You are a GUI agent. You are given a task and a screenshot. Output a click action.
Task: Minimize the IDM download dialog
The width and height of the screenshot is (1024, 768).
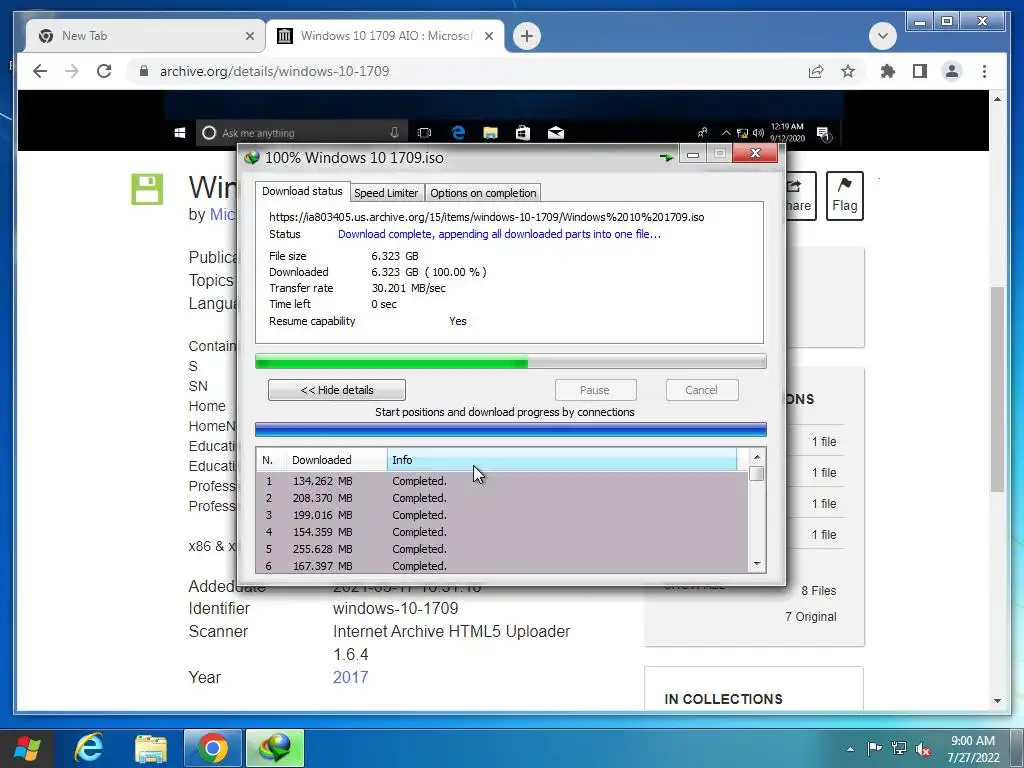click(x=693, y=154)
